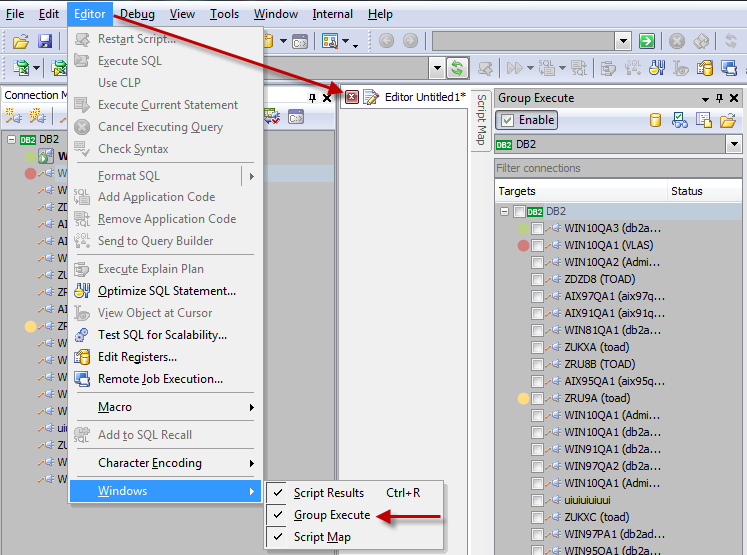Click the red close icon on Editor tab
Viewport: 747px width, 555px height.
(x=352, y=97)
